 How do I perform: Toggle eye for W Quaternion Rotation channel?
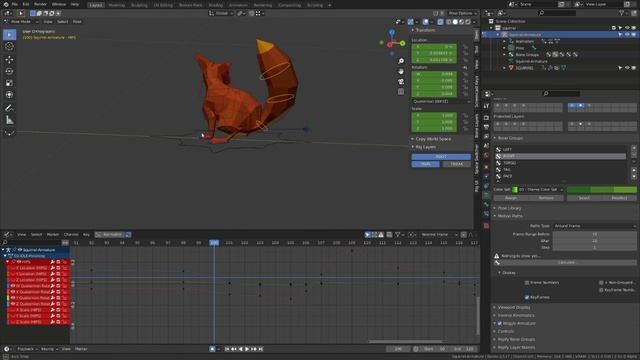13,286
